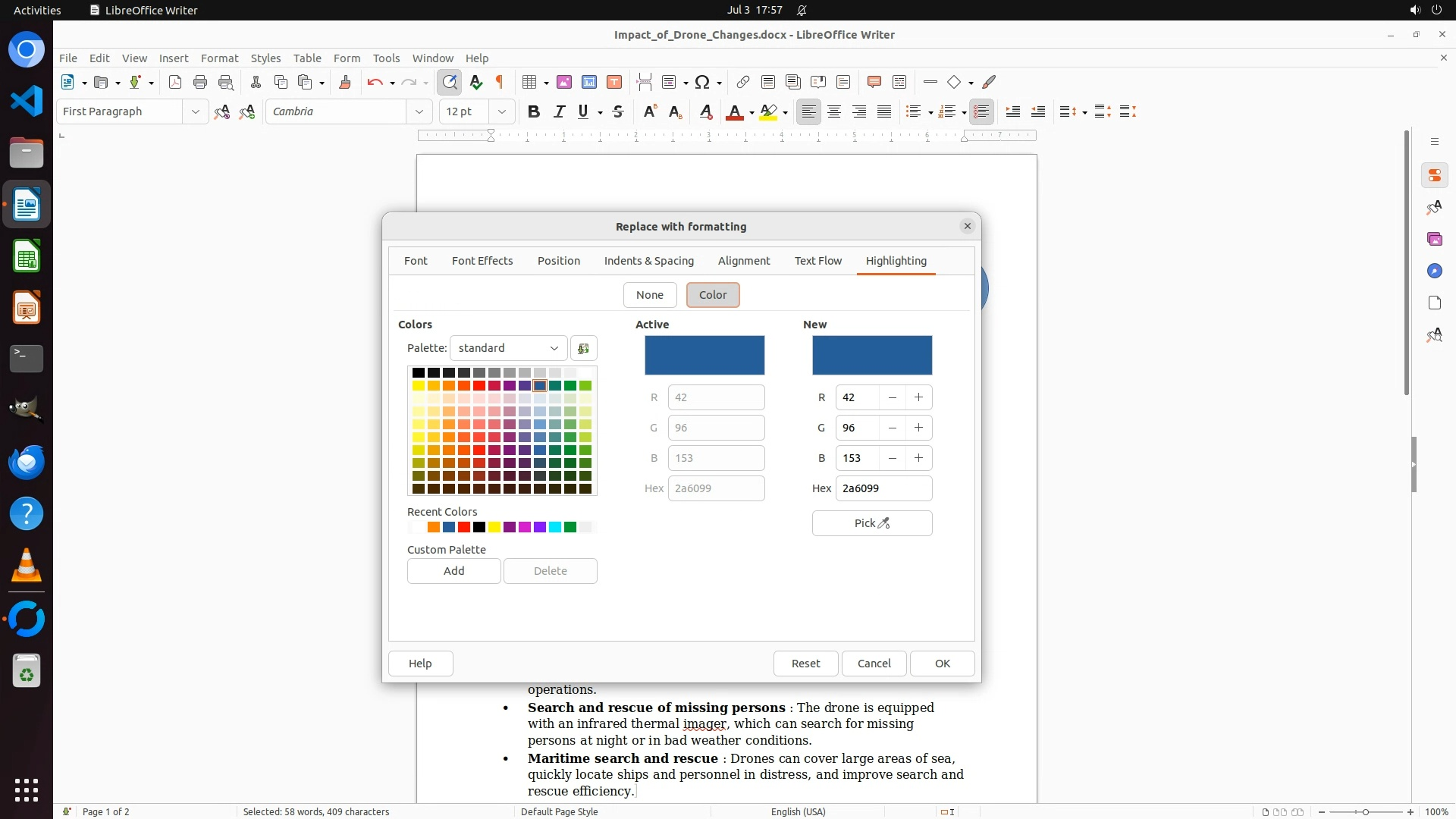Image resolution: width=1456 pixels, height=819 pixels.
Task: Select the orange recent color swatch
Action: pyautogui.click(x=434, y=527)
